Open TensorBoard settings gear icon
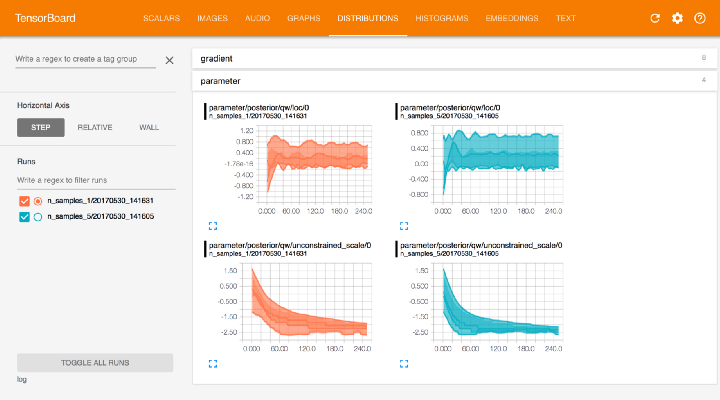Image resolution: width=720 pixels, height=400 pixels. 677,18
